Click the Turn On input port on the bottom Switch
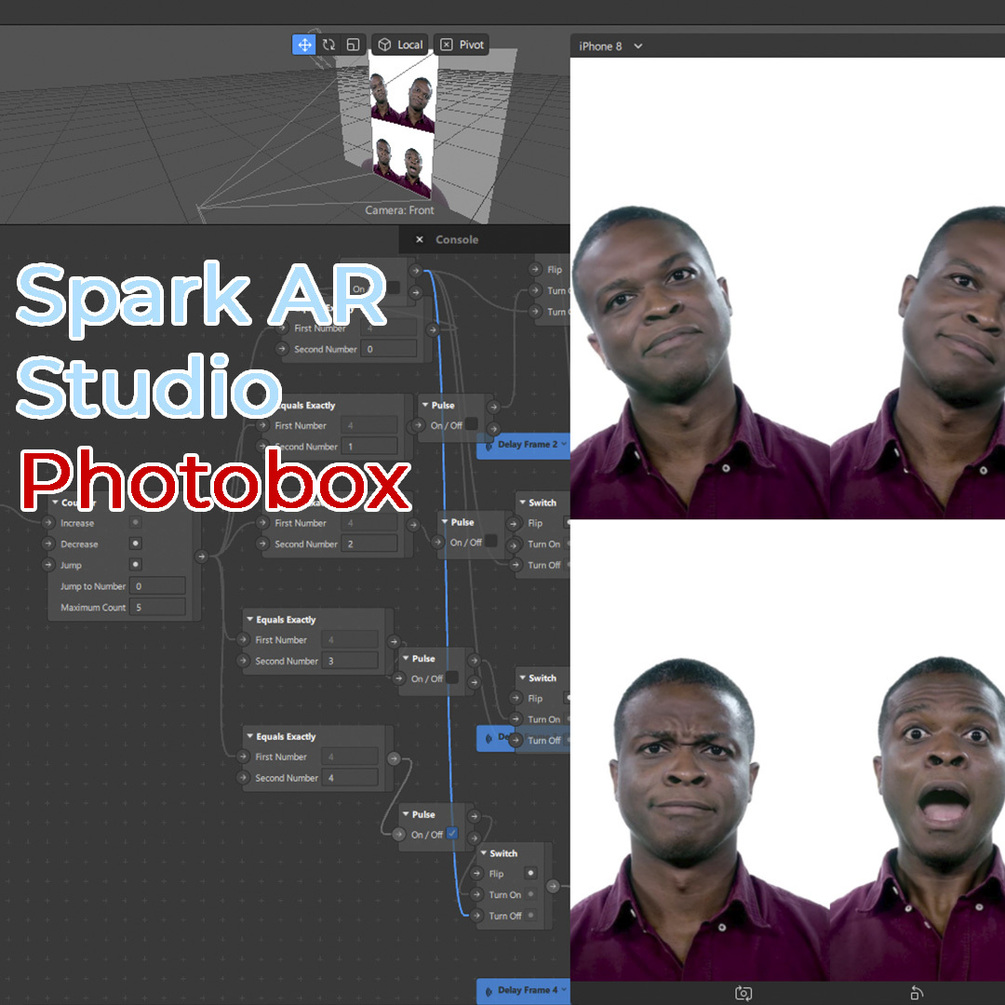Image resolution: width=1005 pixels, height=1005 pixels. click(x=476, y=895)
